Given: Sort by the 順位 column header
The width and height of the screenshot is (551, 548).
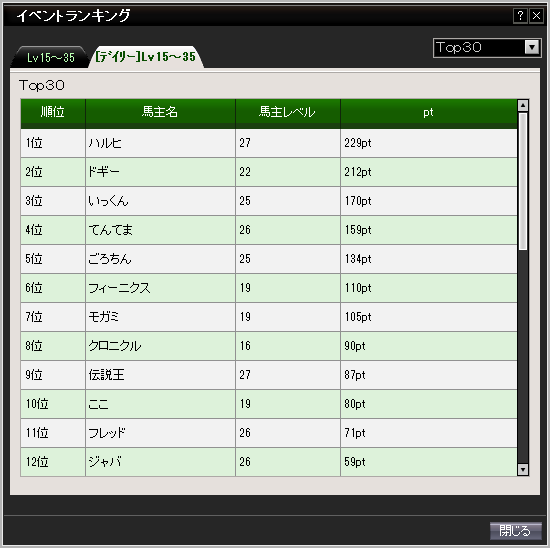Looking at the screenshot, I should [x=53, y=113].
